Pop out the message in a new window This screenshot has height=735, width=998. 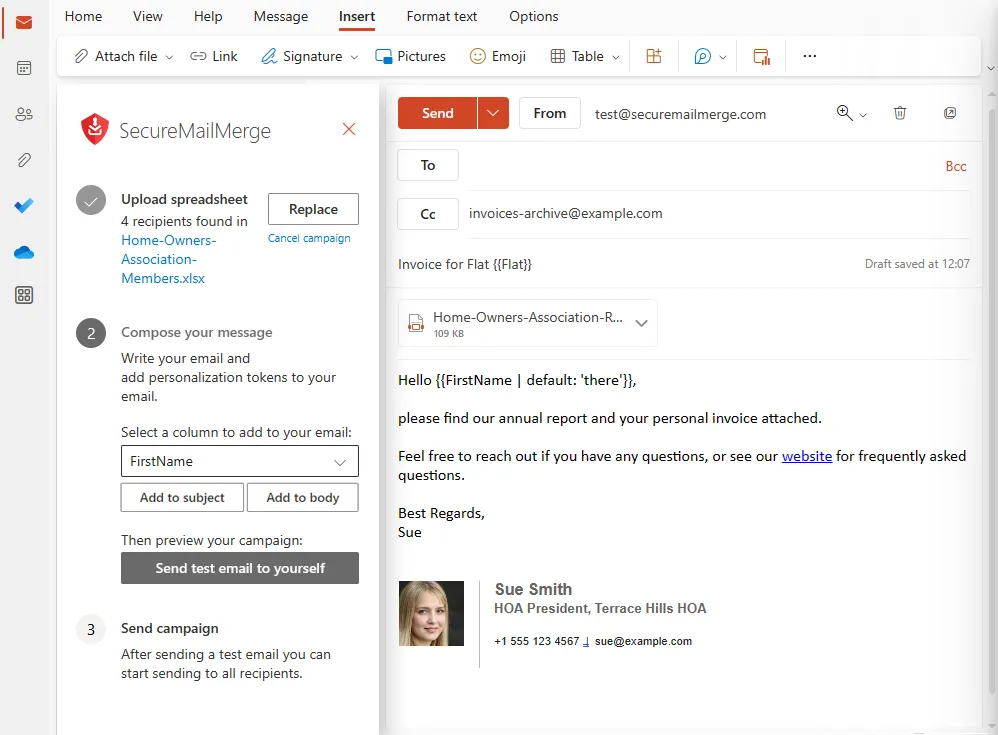[949, 113]
